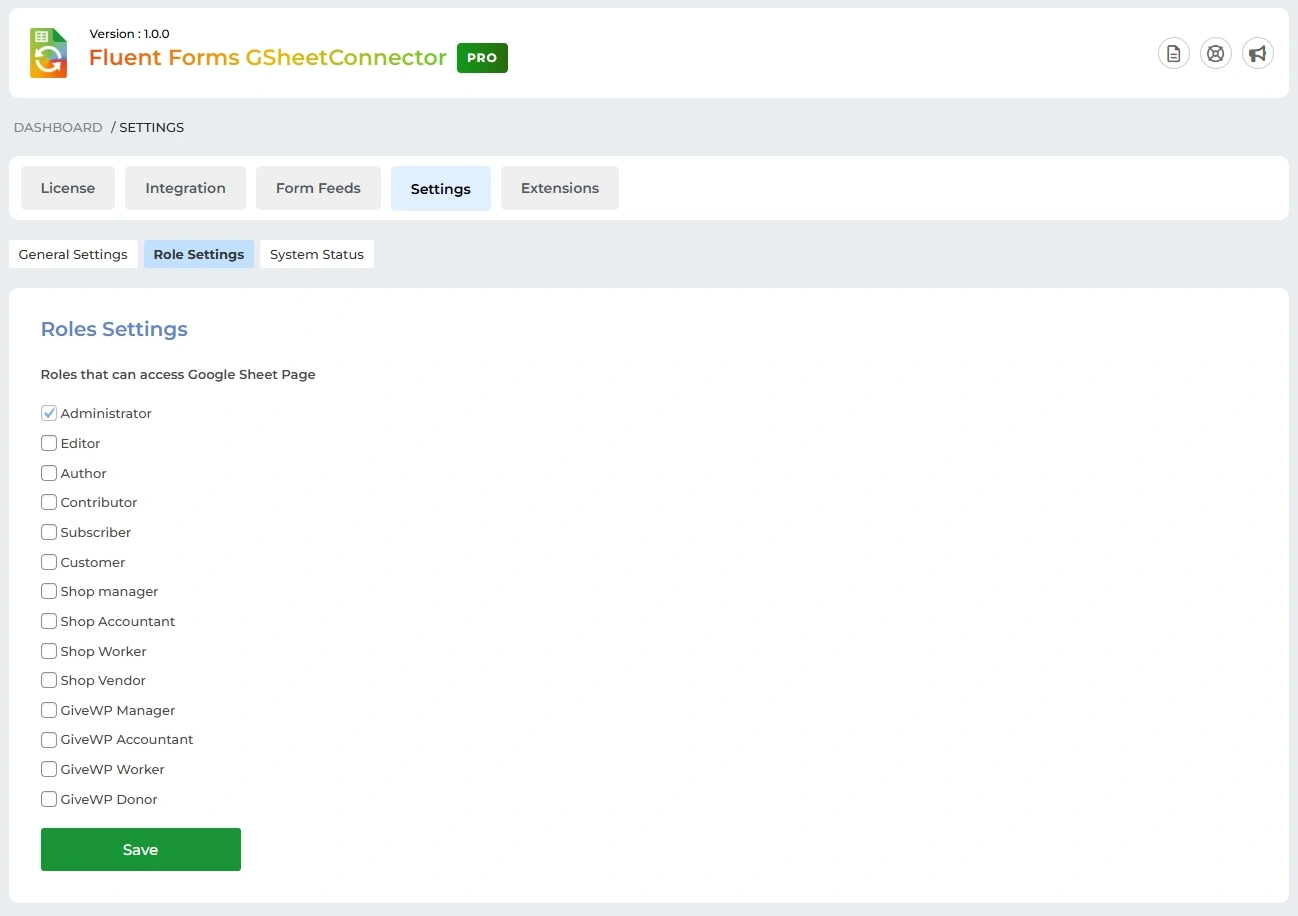Viewport: 1298px width, 916px height.
Task: Select the Subscriber role checkbox
Action: (49, 532)
